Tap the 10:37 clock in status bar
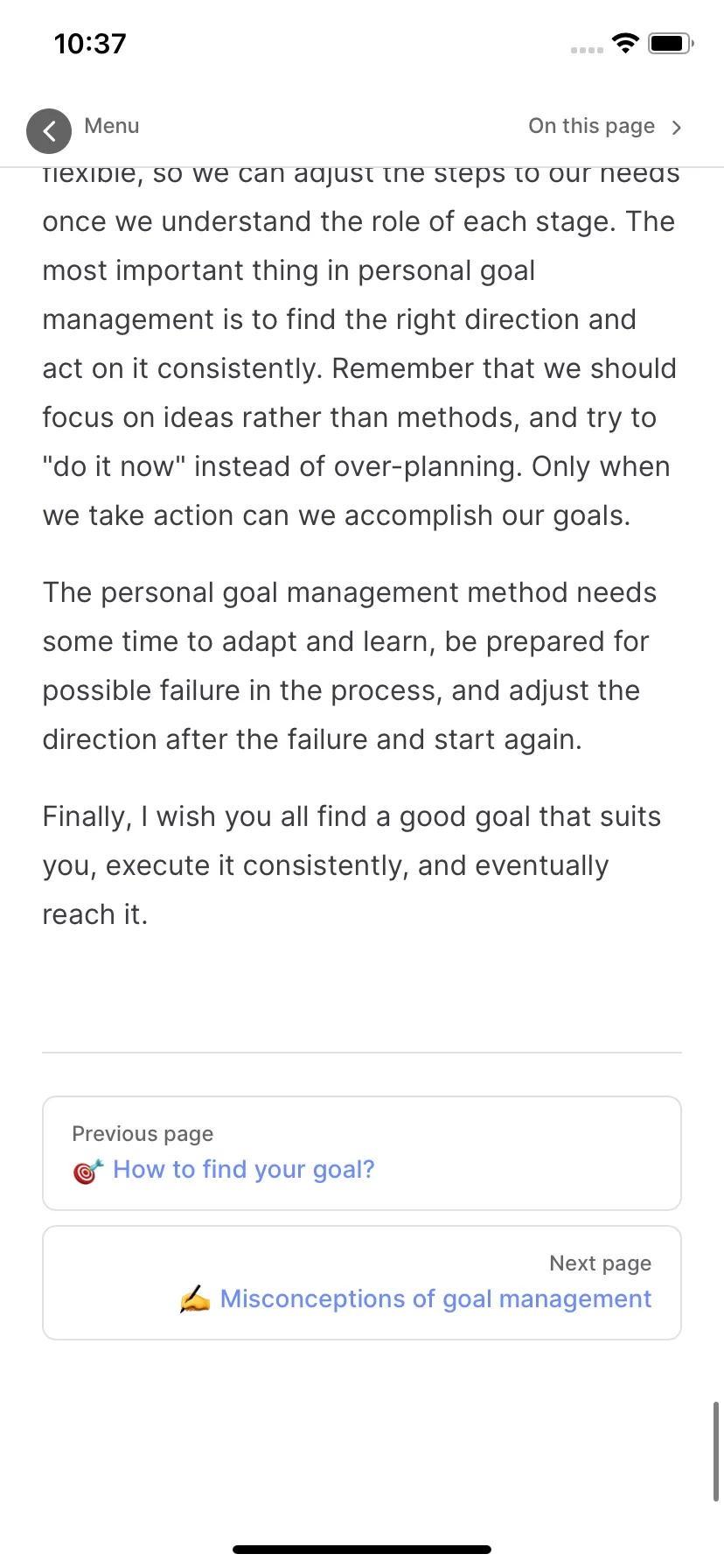The height and width of the screenshot is (1568, 724). pyautogui.click(x=90, y=44)
